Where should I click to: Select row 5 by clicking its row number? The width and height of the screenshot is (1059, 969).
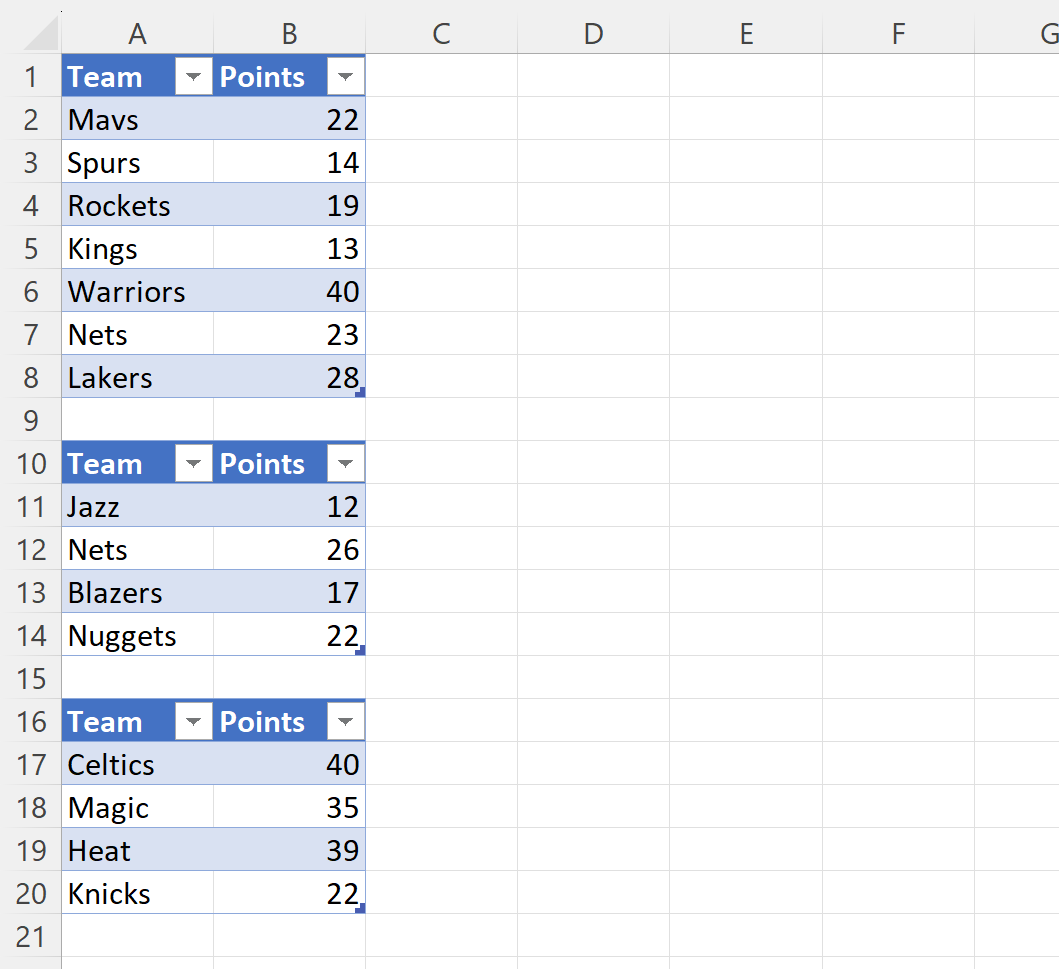click(31, 248)
